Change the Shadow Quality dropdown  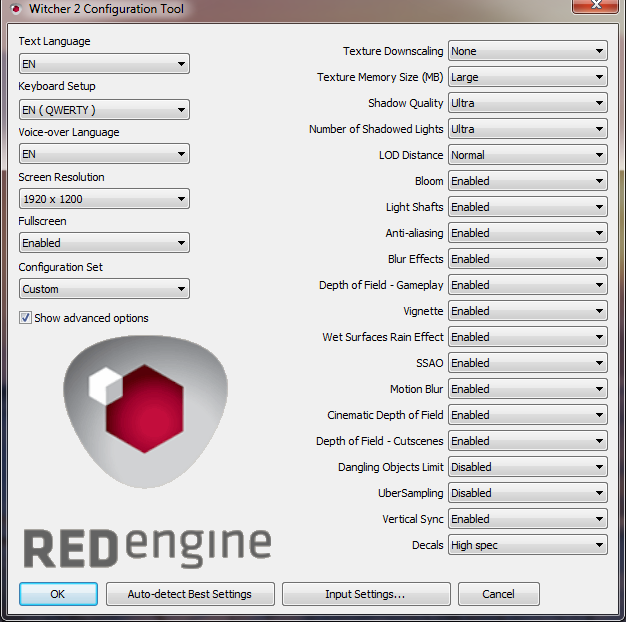coord(528,103)
